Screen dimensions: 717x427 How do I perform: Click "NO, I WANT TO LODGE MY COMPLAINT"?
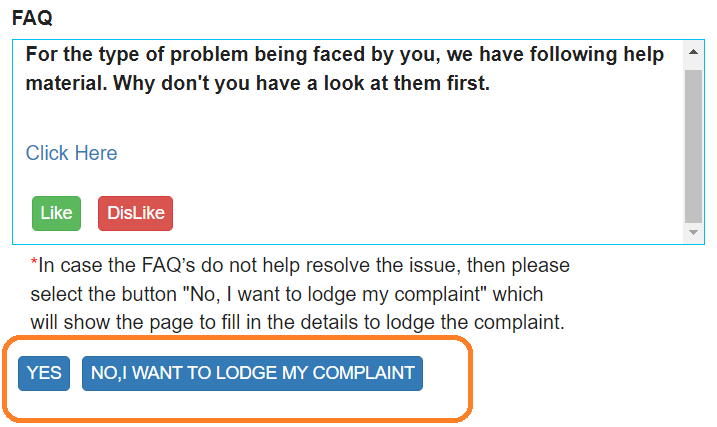[x=252, y=373]
